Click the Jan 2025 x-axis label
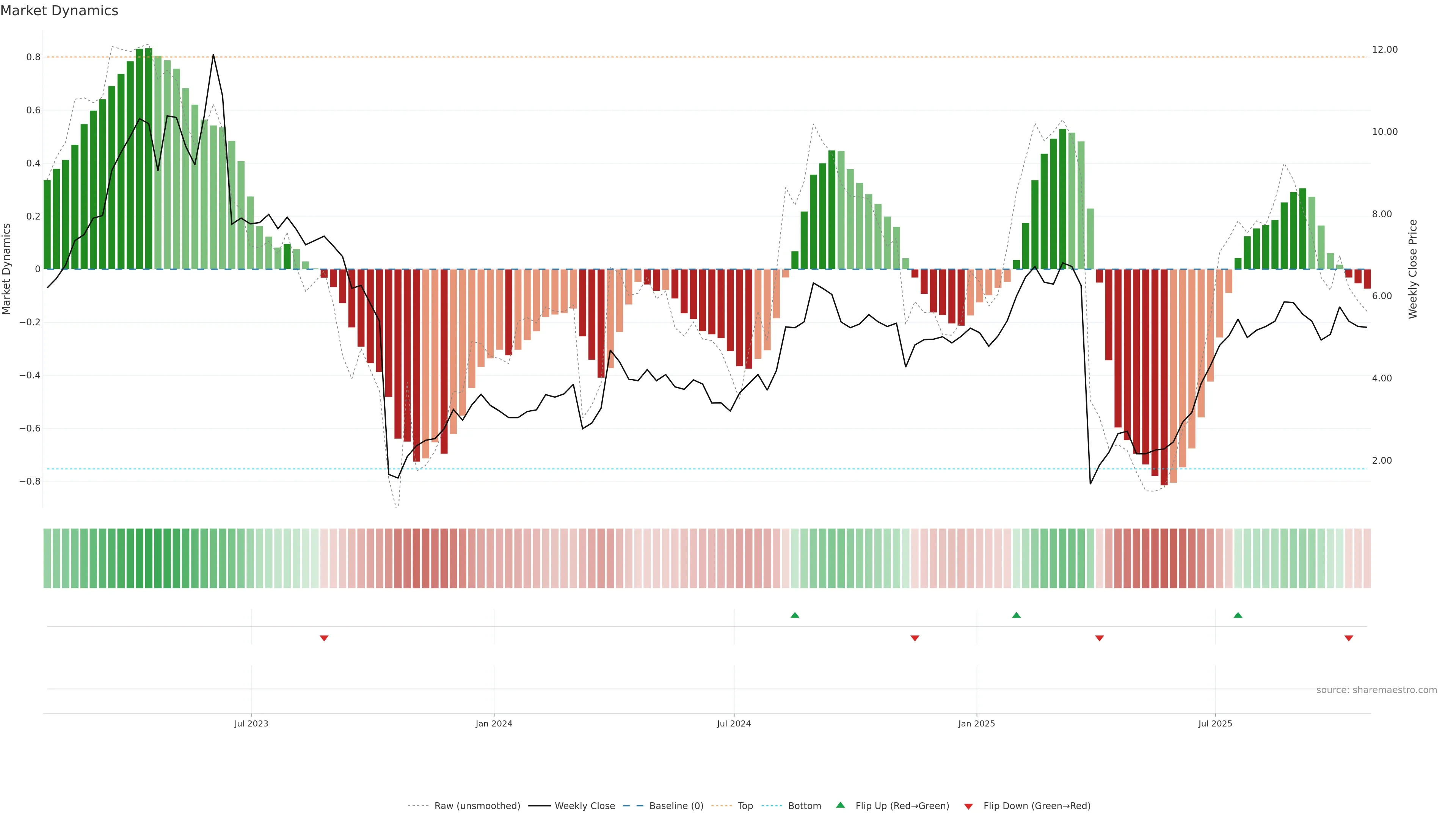This screenshot has width=1456, height=819. (x=977, y=723)
